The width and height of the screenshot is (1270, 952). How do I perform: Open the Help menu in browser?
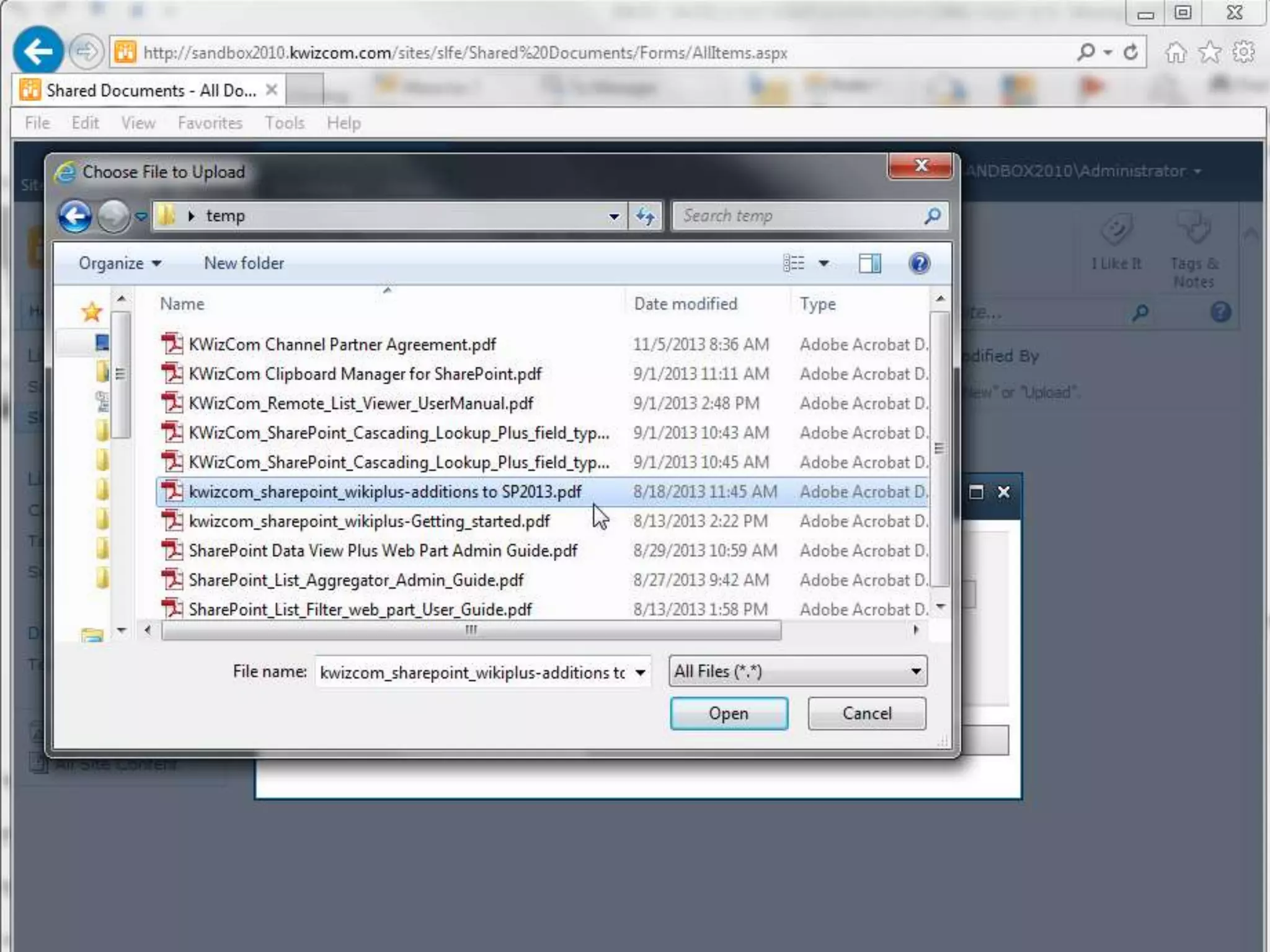[x=344, y=123]
